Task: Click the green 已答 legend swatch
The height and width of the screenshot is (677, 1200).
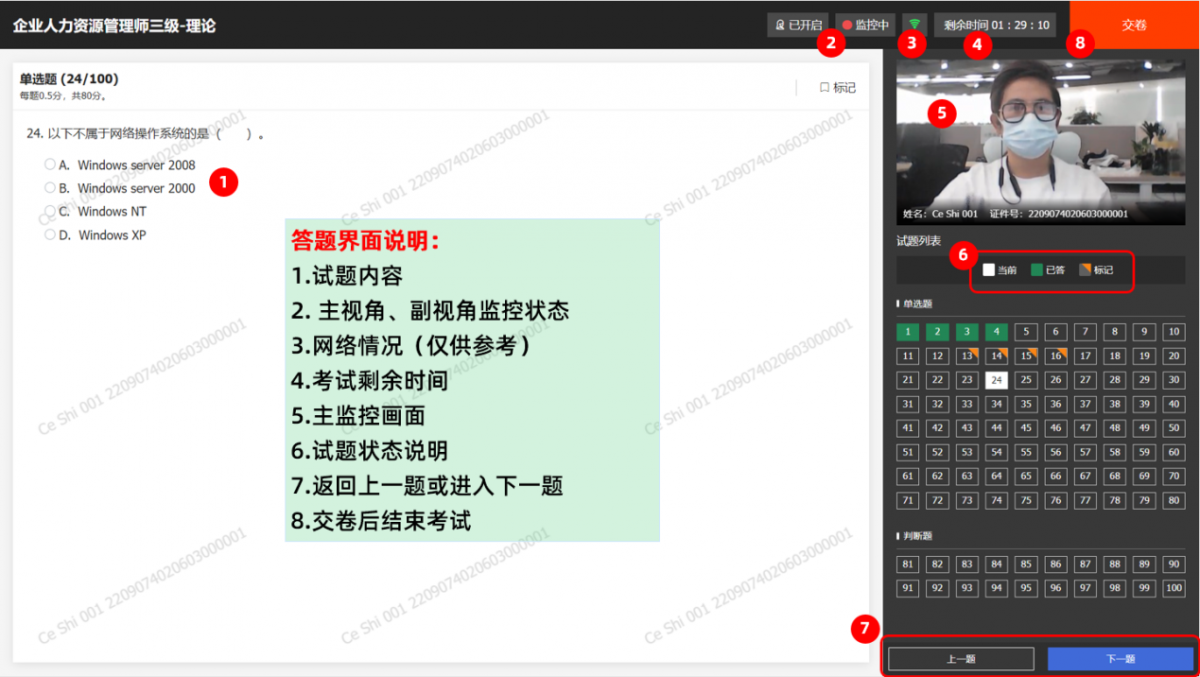Action: (x=1037, y=270)
